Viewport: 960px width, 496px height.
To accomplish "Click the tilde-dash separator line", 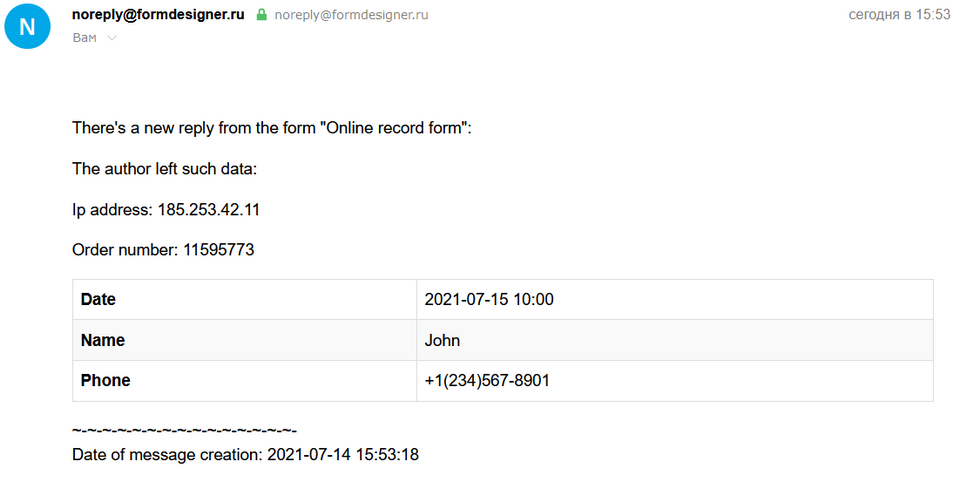I will [184, 431].
